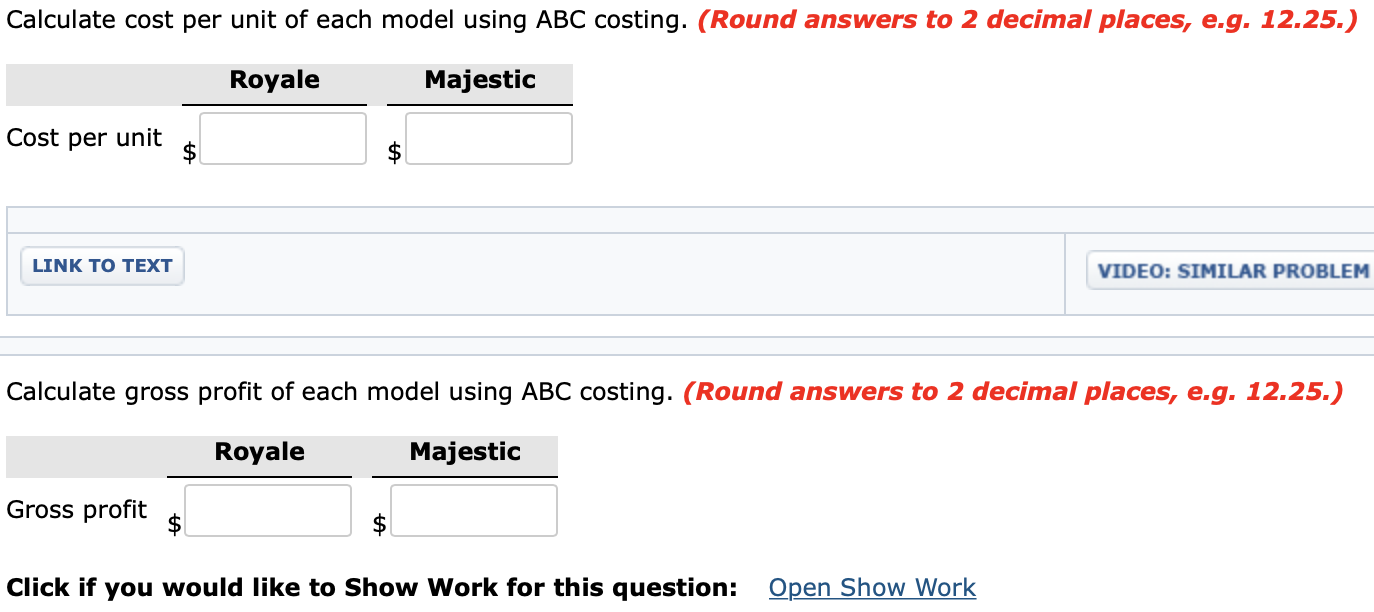This screenshot has height=612, width=1374.
Task: Click the dollar sign beside Royale cost field
Action: [x=188, y=152]
